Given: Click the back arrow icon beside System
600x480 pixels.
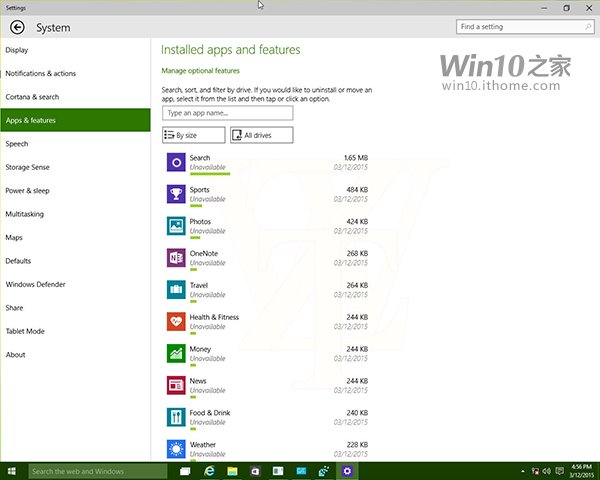Looking at the screenshot, I should 17,27.
